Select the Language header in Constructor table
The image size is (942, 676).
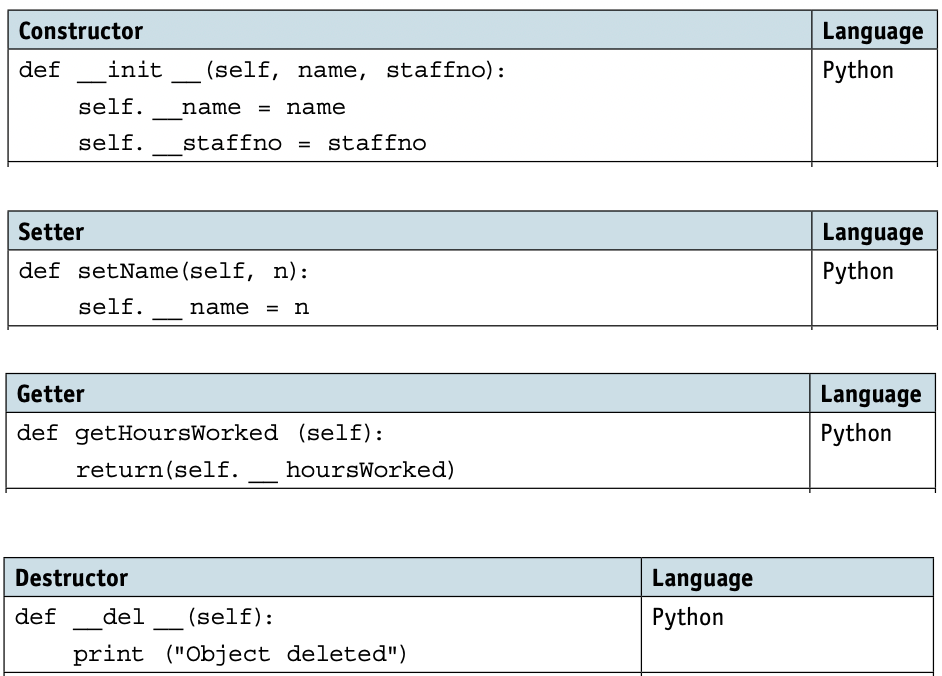pyautogui.click(x=873, y=32)
